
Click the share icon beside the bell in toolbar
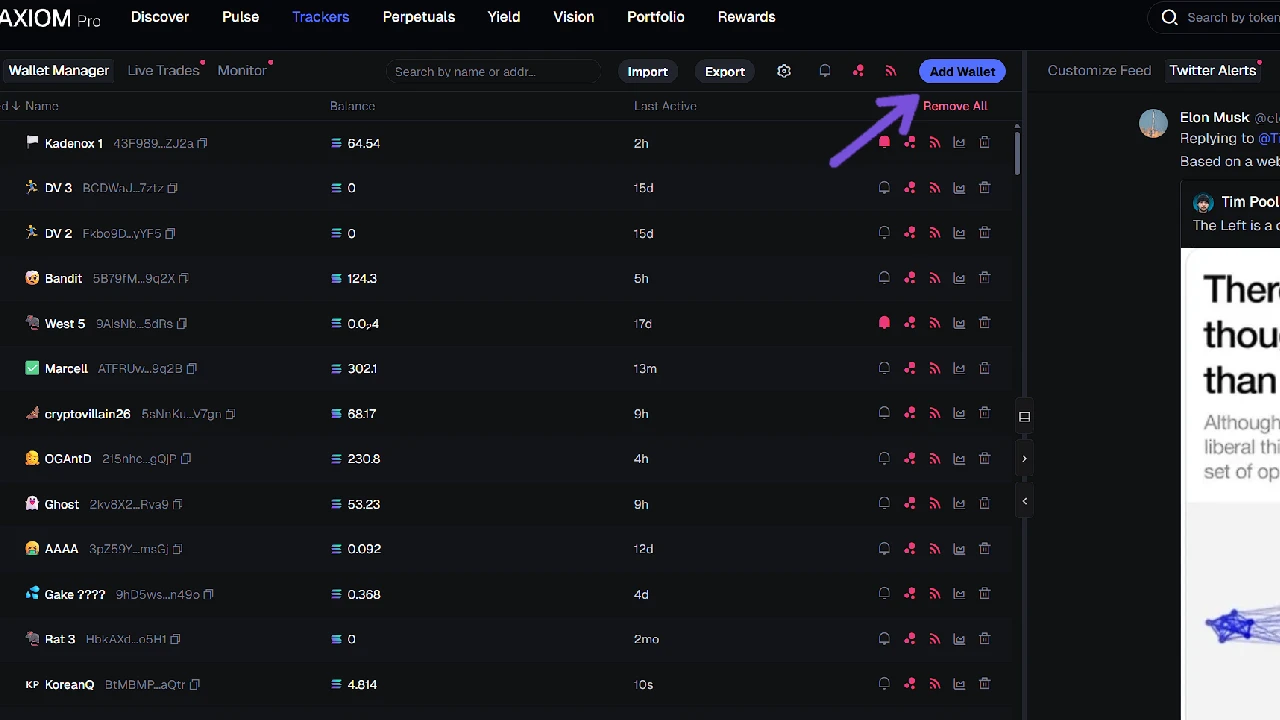(858, 70)
